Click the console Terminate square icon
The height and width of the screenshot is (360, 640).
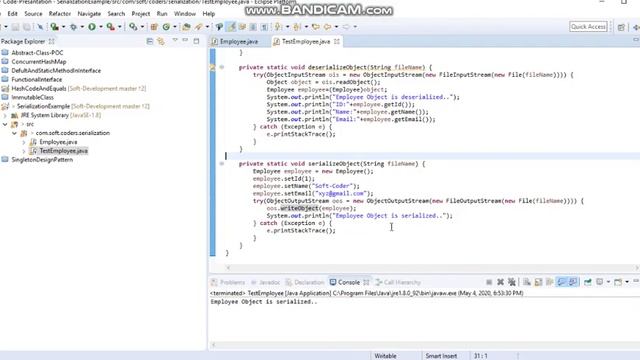point(489,282)
